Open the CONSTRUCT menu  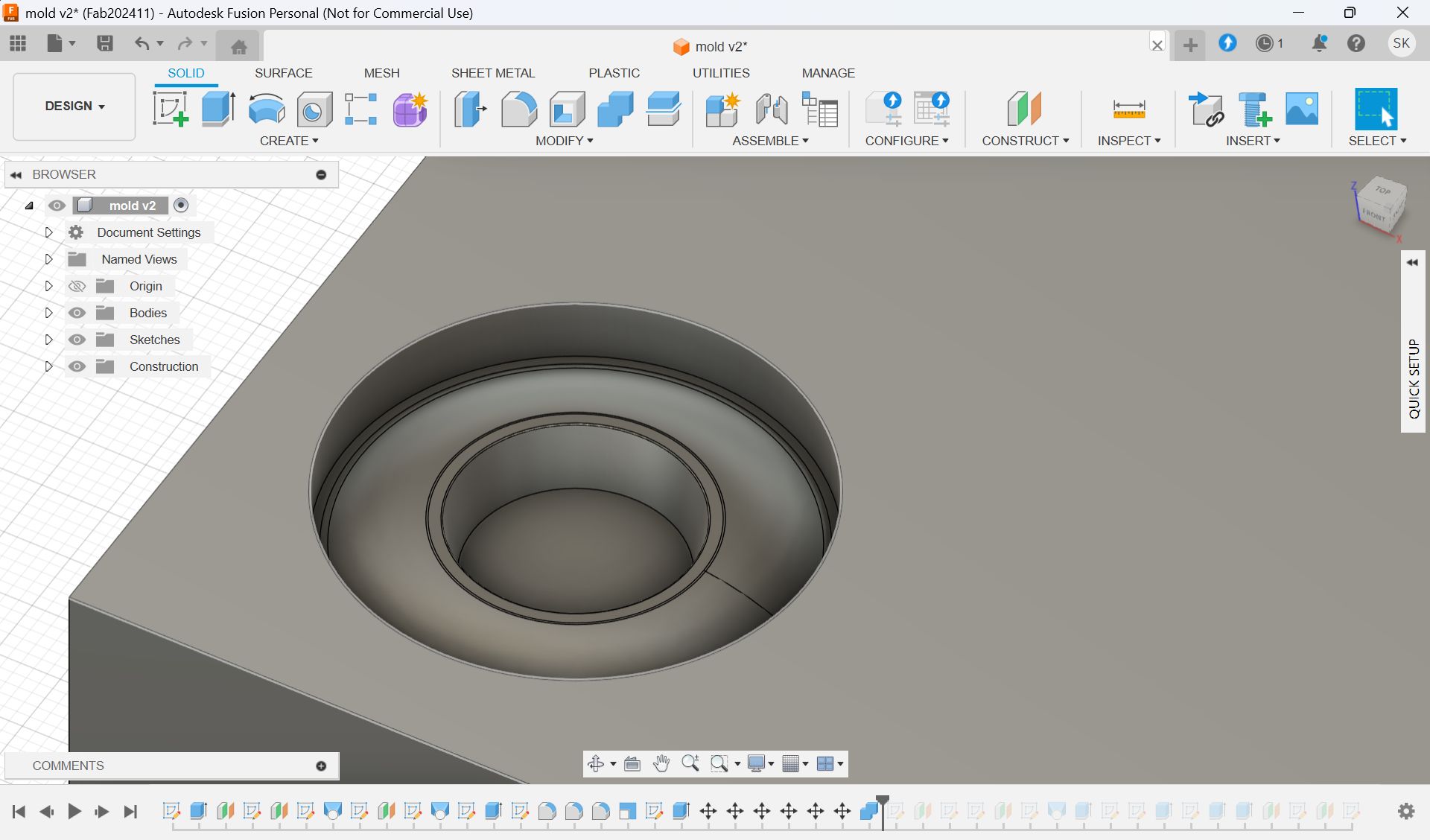[1026, 141]
